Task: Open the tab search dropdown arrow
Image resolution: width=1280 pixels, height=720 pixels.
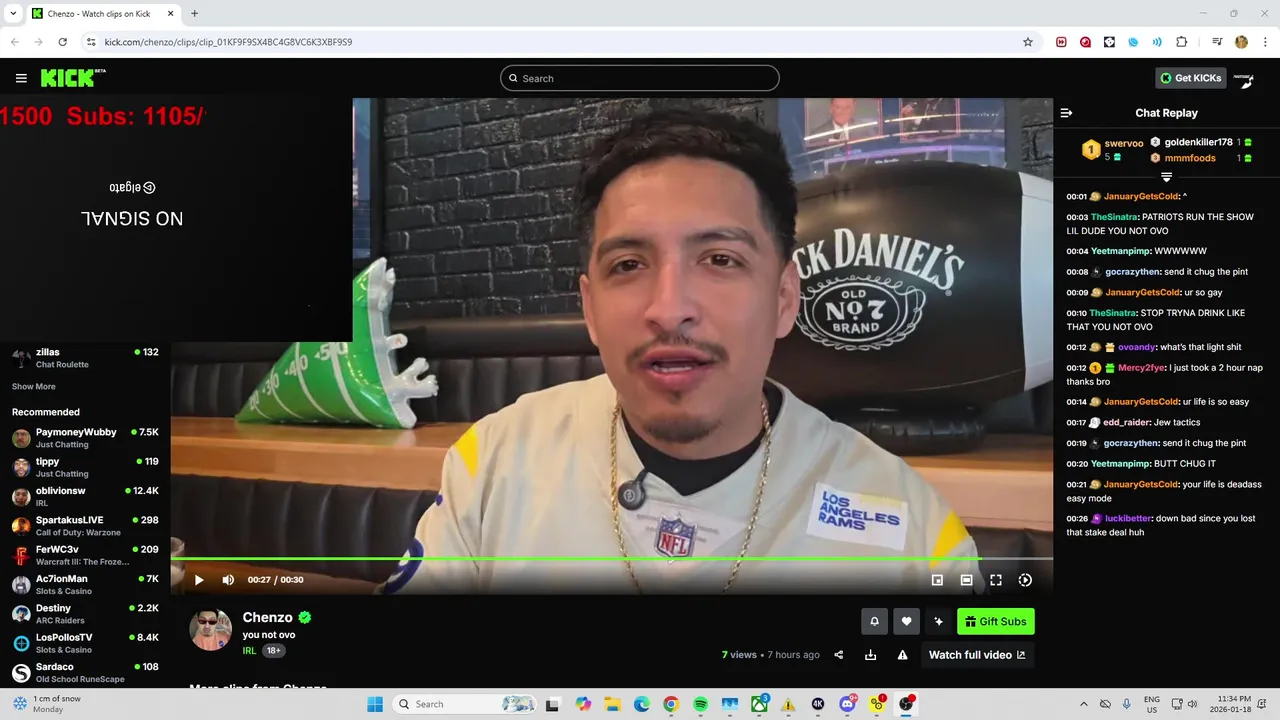Action: (13, 14)
